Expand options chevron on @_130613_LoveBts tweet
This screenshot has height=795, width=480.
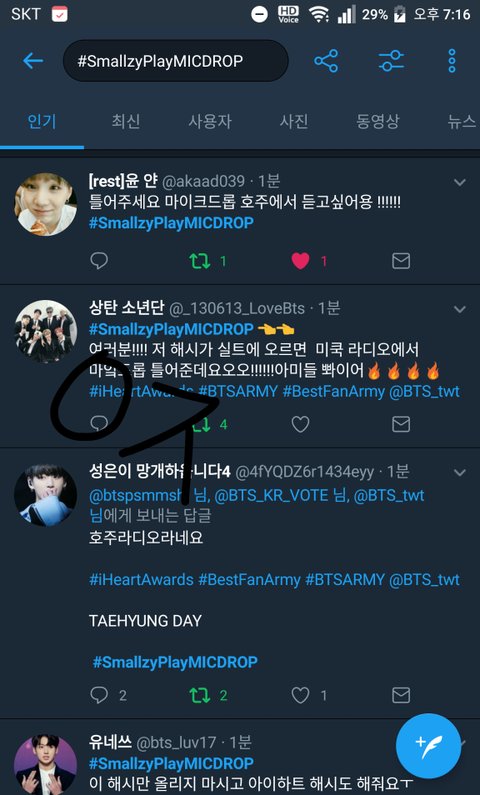(460, 309)
